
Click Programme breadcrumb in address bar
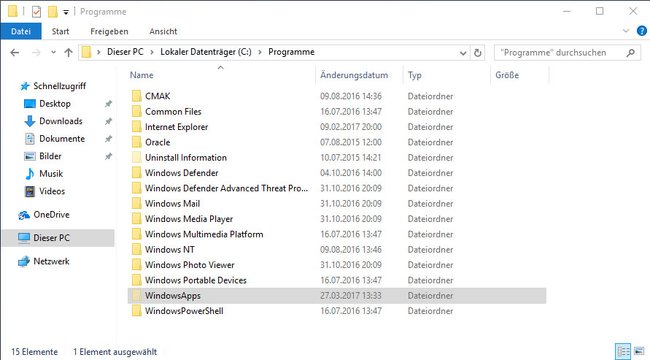[291, 52]
